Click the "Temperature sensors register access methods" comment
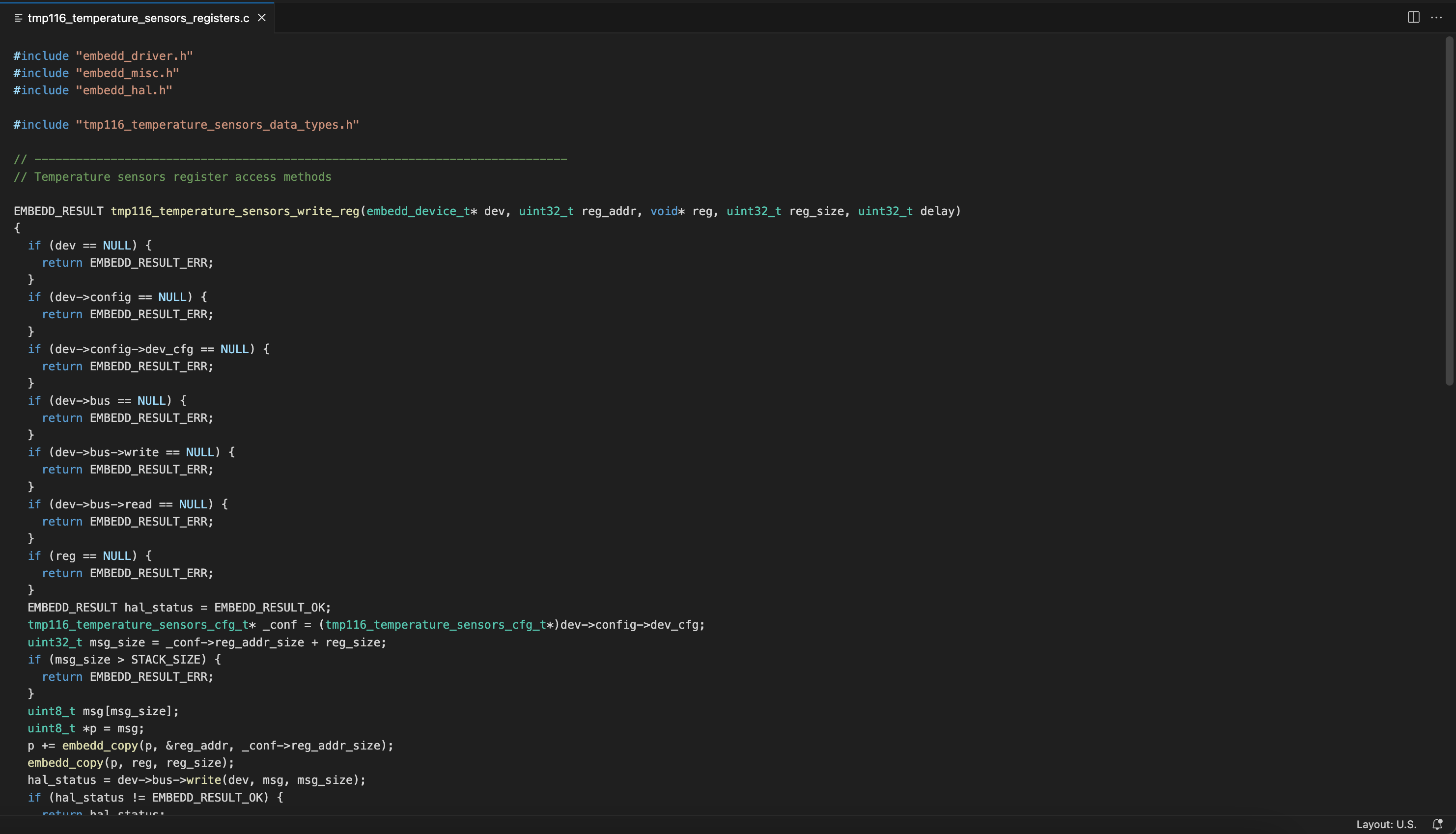Screen dimensions: 1456x834 coord(182,176)
